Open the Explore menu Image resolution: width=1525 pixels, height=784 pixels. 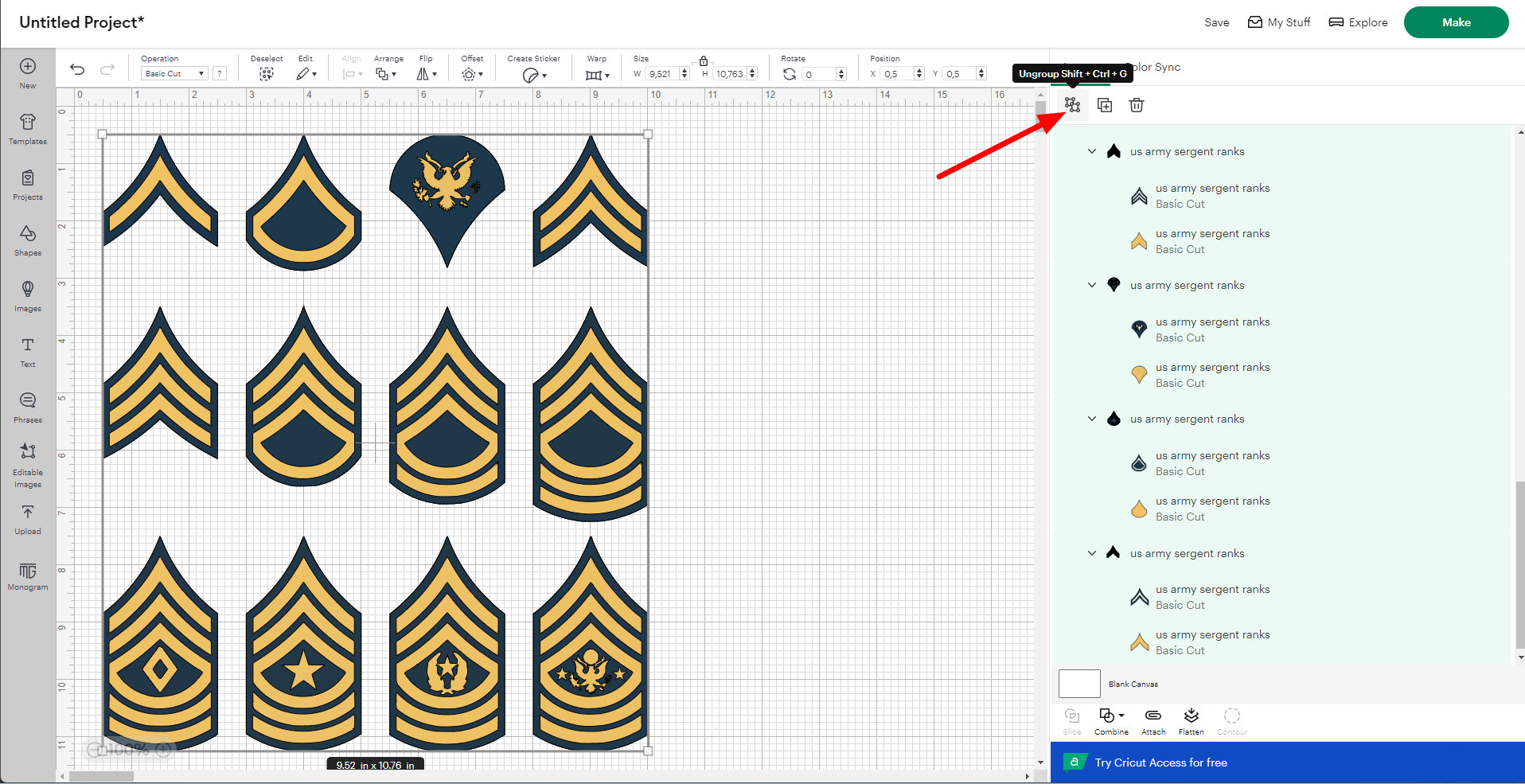[1358, 22]
